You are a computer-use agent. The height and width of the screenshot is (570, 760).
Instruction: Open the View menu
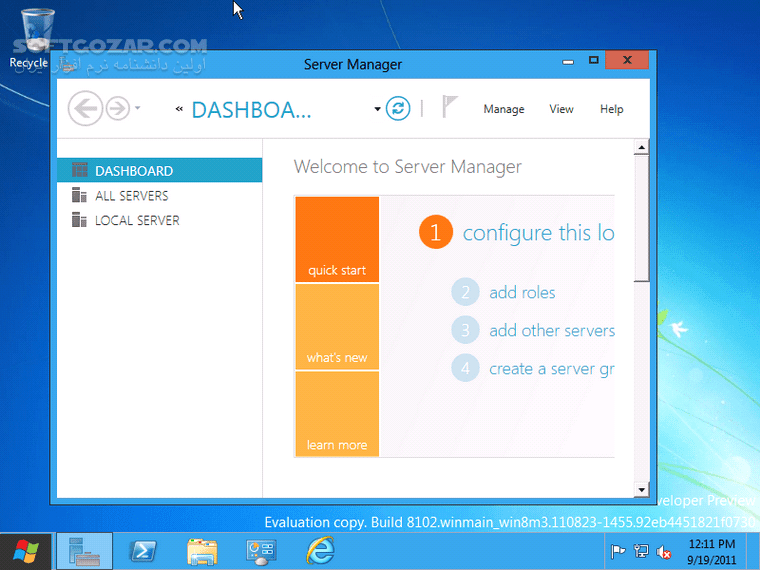[x=561, y=109]
